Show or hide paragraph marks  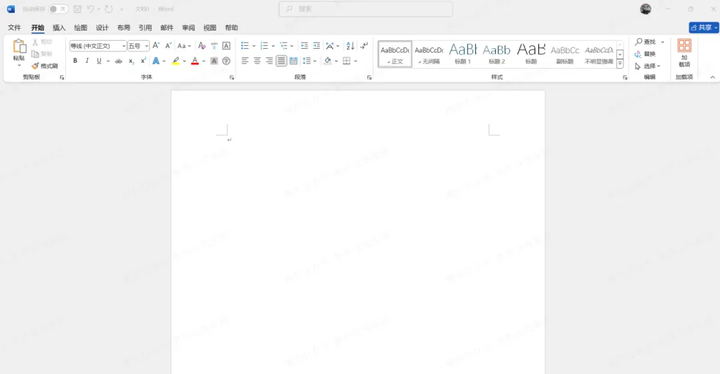pyautogui.click(x=364, y=45)
